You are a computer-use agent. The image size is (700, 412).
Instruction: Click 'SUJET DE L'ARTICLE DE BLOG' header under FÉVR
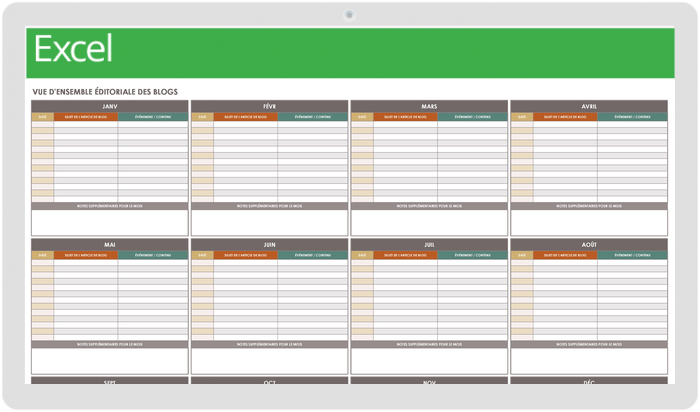pyautogui.click(x=246, y=117)
